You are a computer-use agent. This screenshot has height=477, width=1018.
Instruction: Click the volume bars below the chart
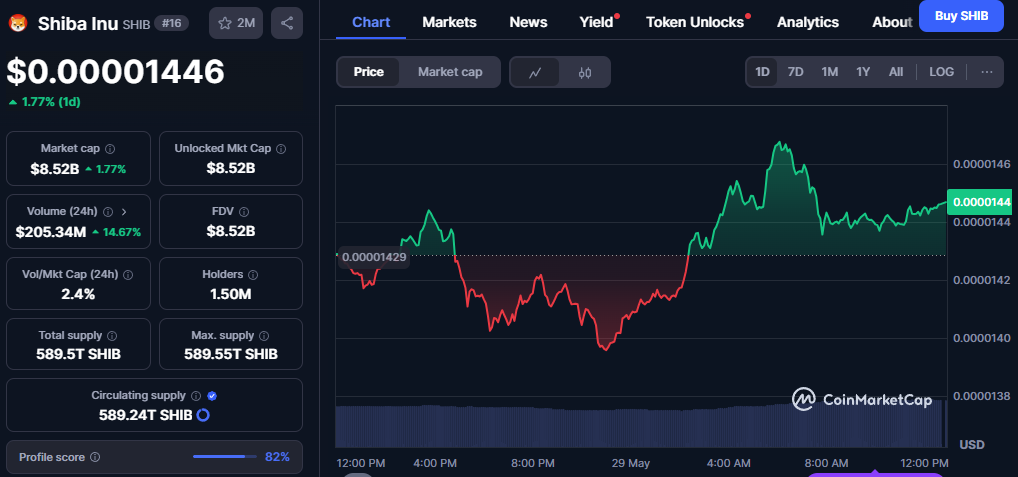(641, 426)
